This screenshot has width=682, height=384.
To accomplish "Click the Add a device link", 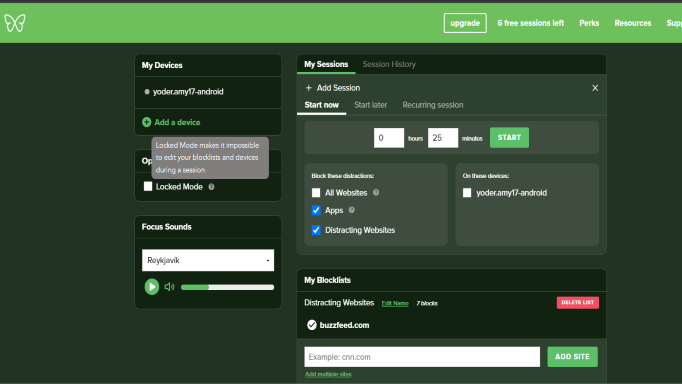I will [177, 122].
